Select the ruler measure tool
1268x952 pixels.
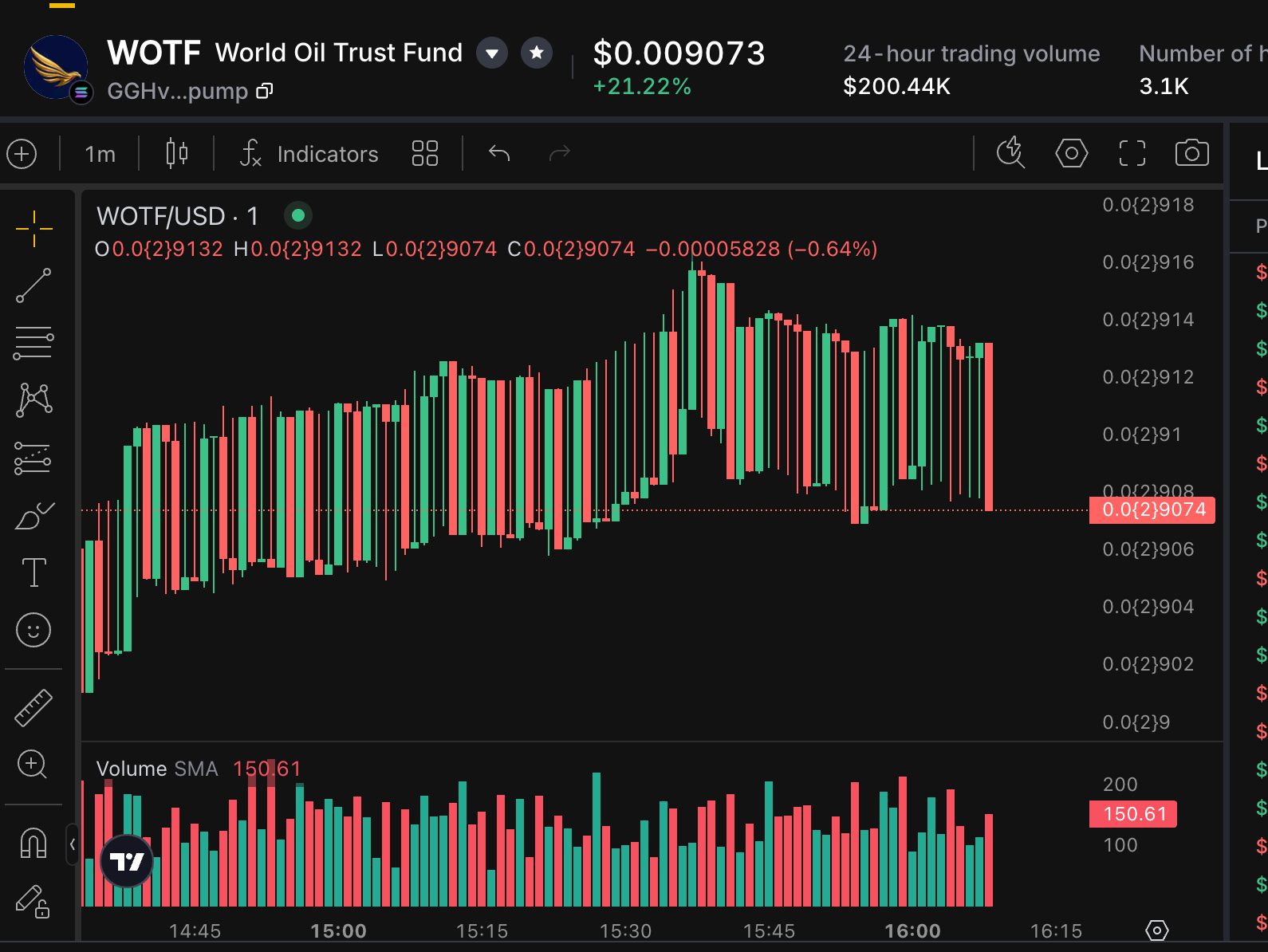point(33,708)
